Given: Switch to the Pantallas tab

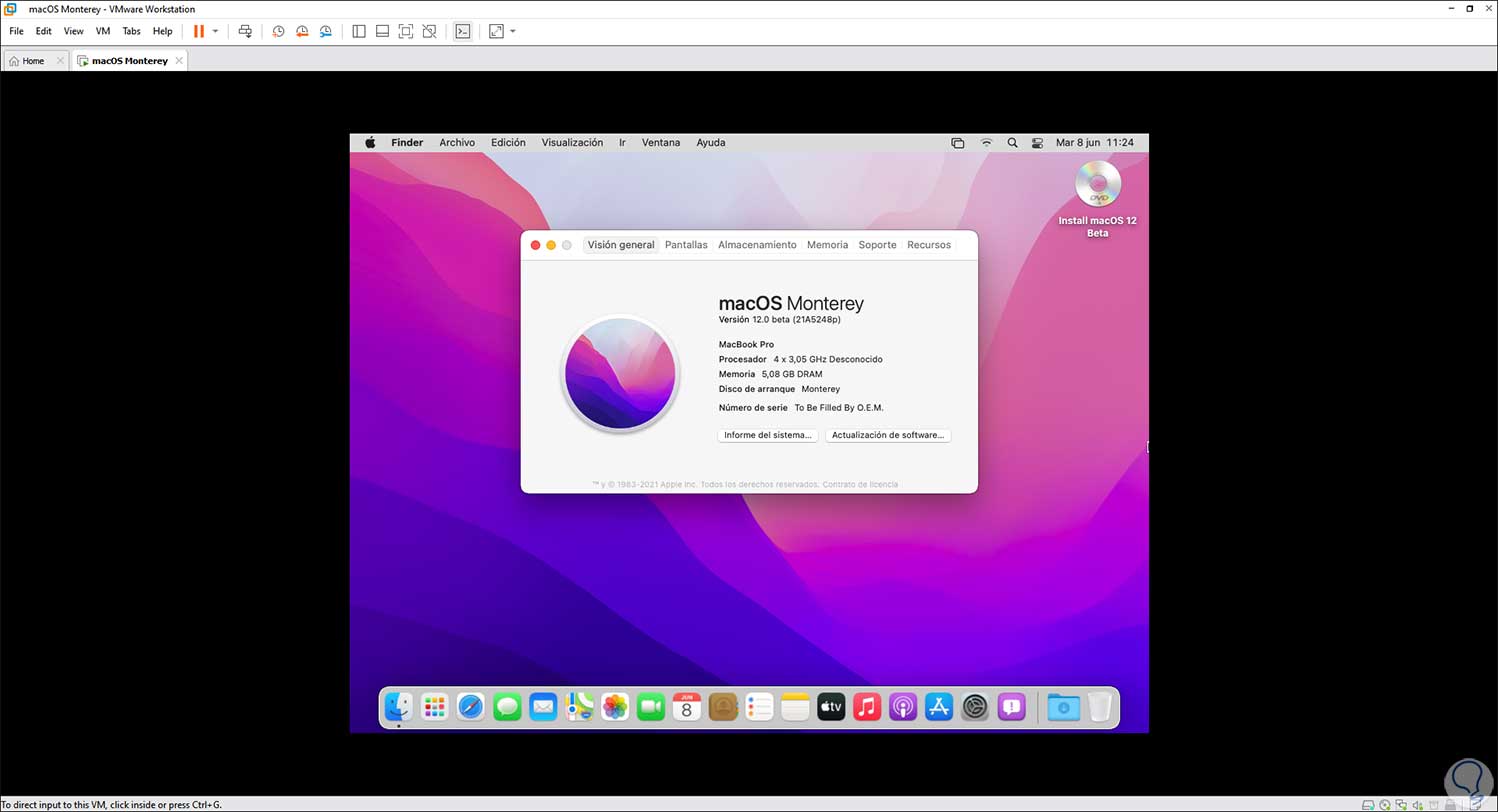Looking at the screenshot, I should (x=686, y=245).
